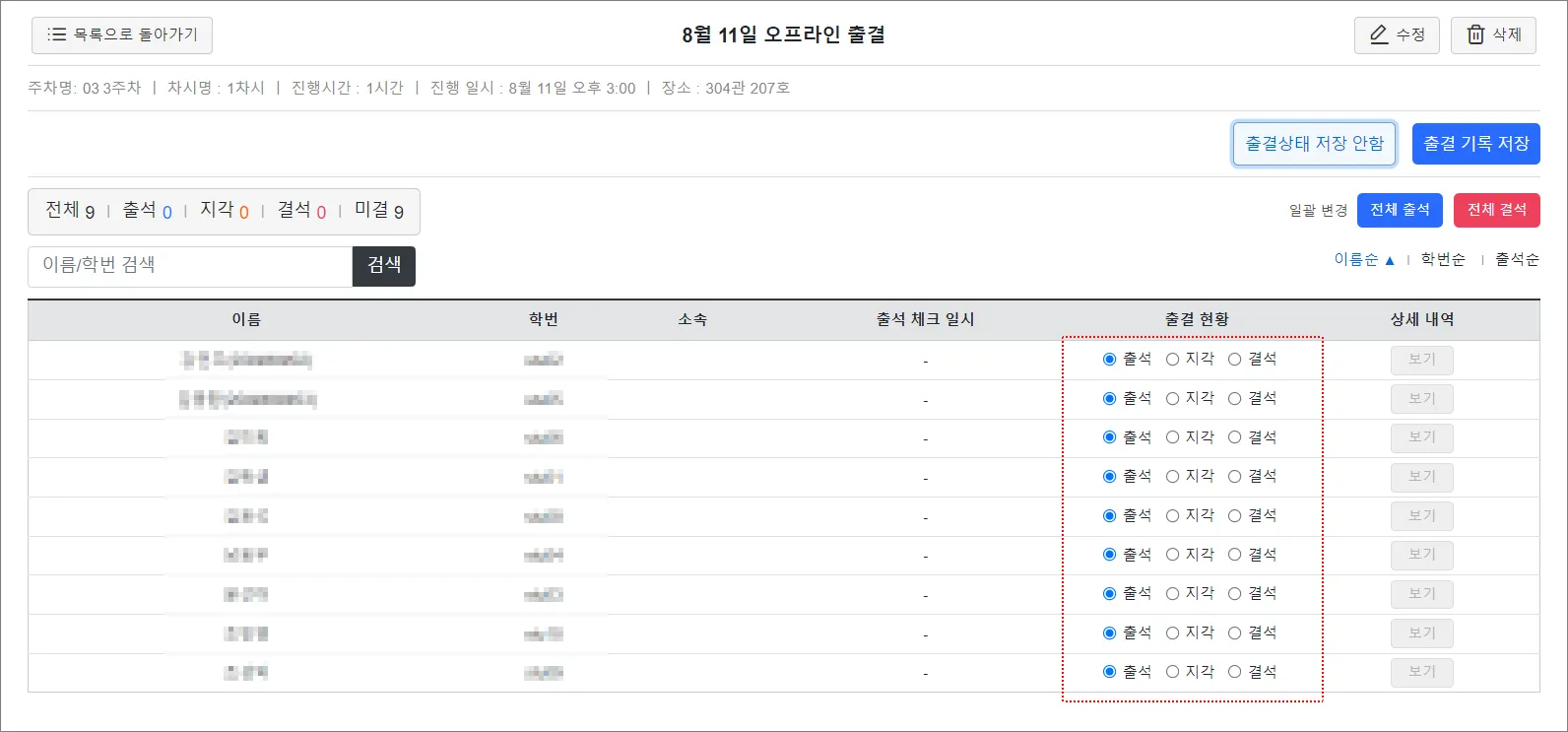Open 보기 details for the third student row
The height and width of the screenshot is (732, 1568).
pos(1421,437)
